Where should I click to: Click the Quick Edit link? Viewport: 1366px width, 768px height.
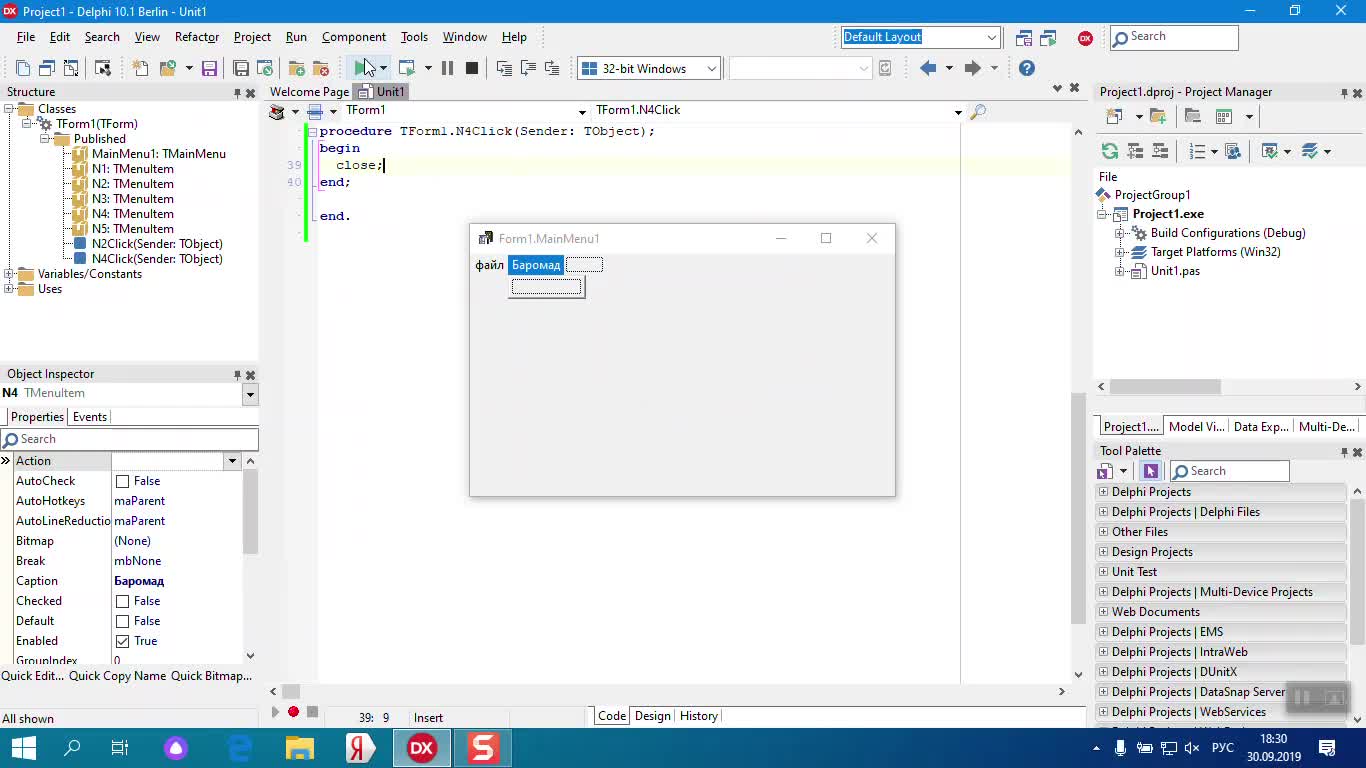(x=32, y=676)
